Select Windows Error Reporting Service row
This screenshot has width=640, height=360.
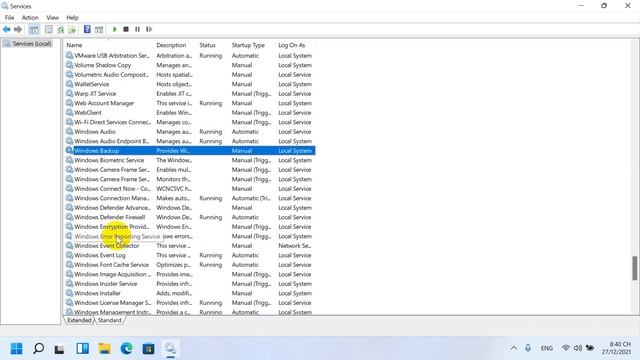tap(190, 236)
